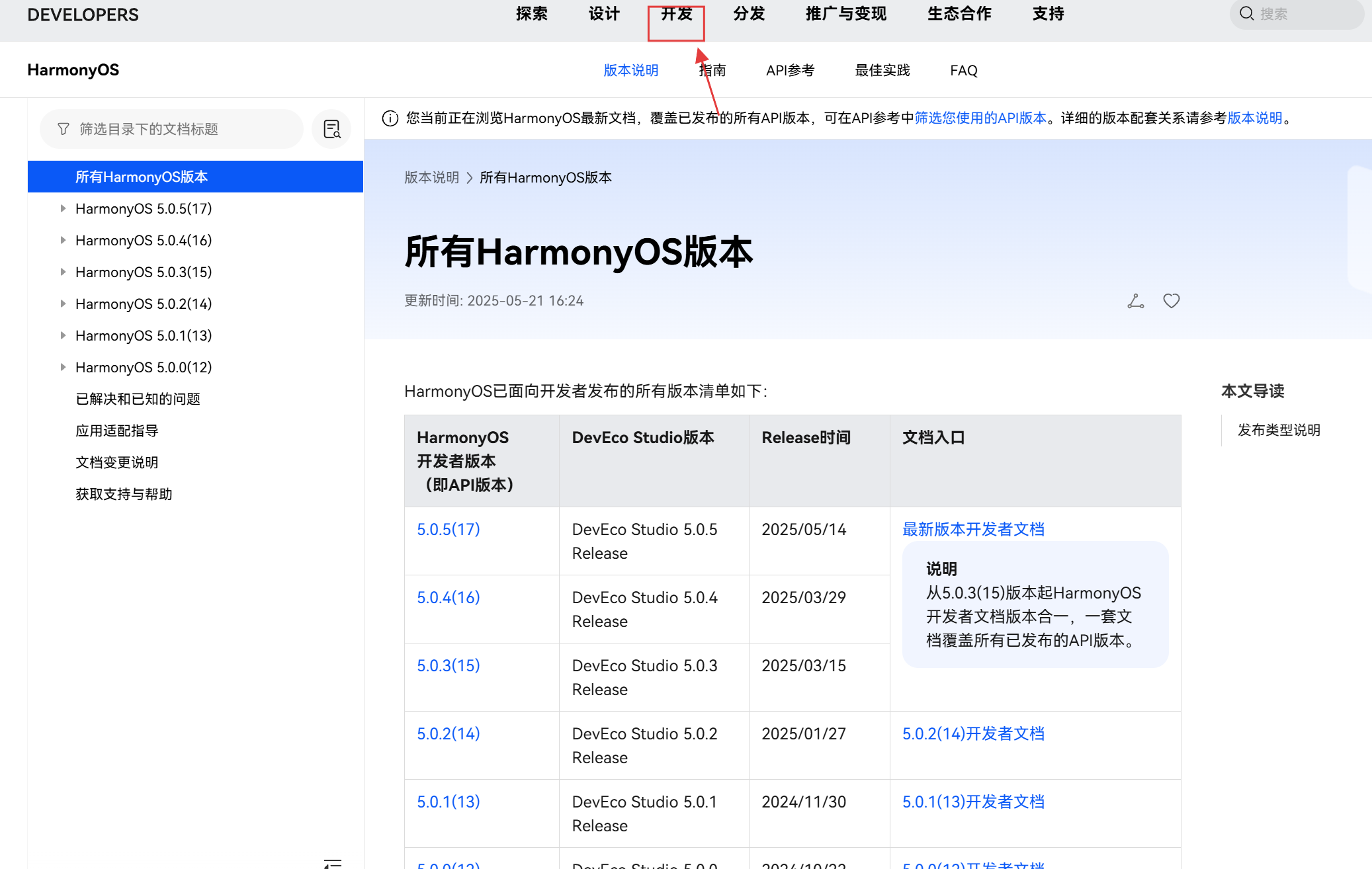This screenshot has height=869, width=1372.
Task: Click the 2025/03/29 release date cell
Action: coord(819,609)
